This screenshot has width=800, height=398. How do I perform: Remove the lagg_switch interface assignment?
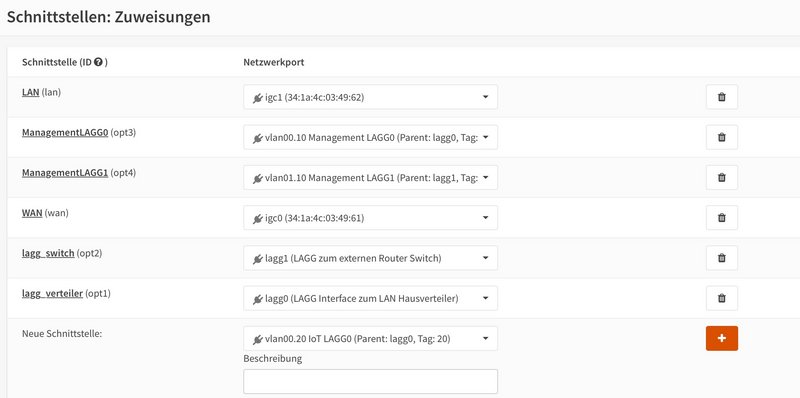(x=721, y=258)
